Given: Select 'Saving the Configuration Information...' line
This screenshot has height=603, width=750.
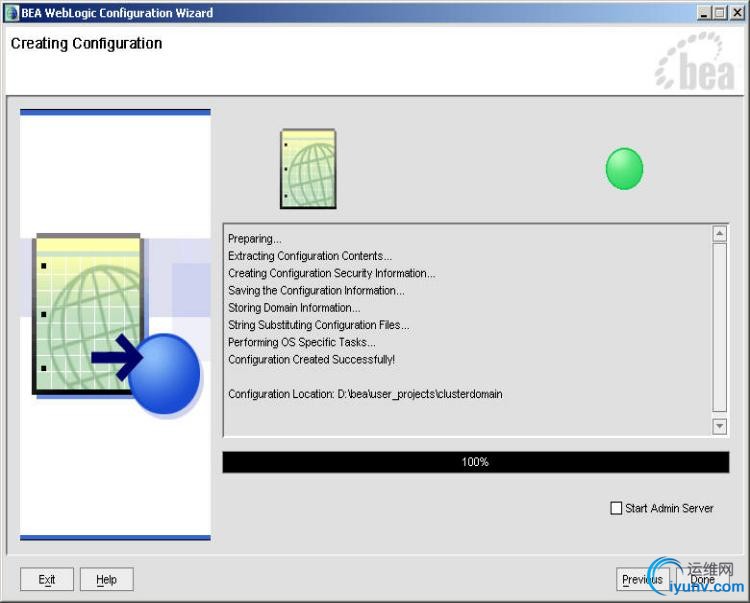Looking at the screenshot, I should click(x=316, y=290).
